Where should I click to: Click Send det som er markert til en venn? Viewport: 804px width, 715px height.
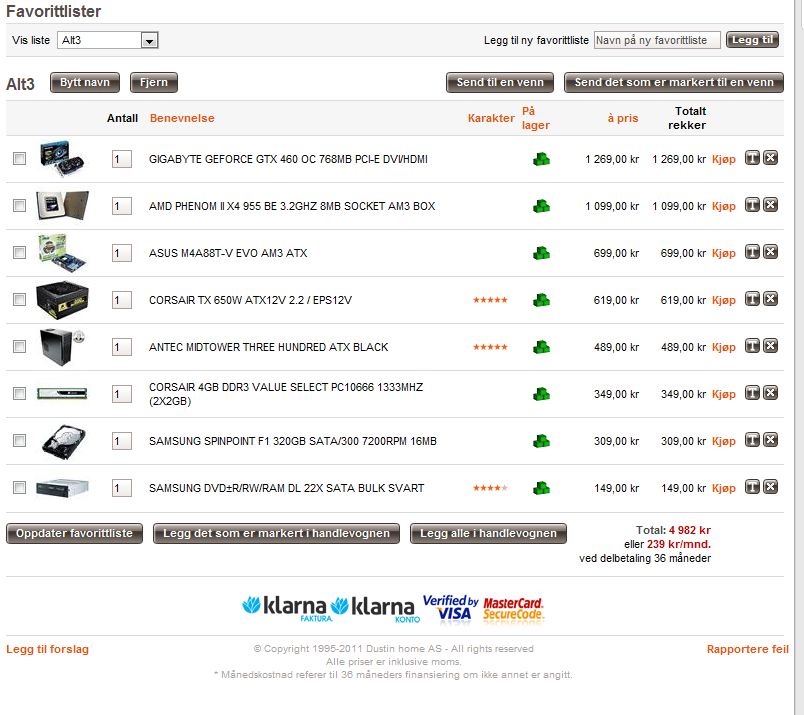674,83
